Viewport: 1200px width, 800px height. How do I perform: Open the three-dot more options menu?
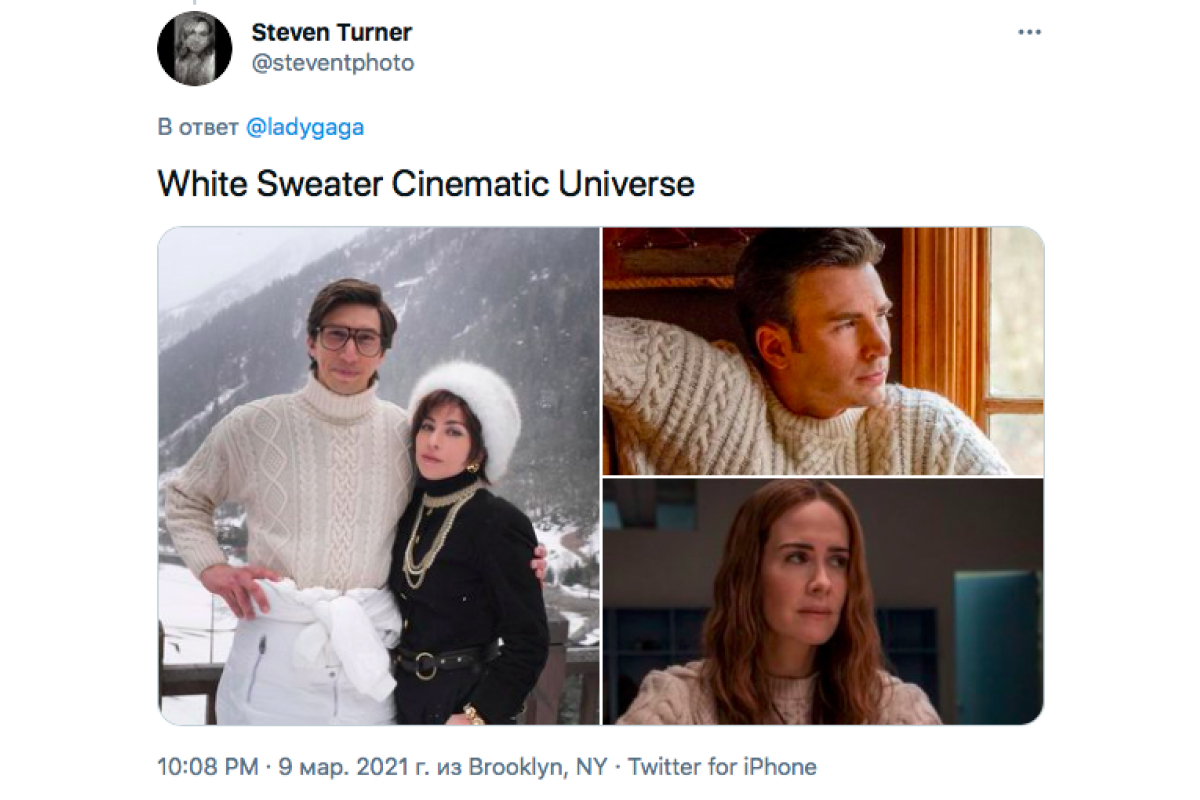pyautogui.click(x=1029, y=33)
